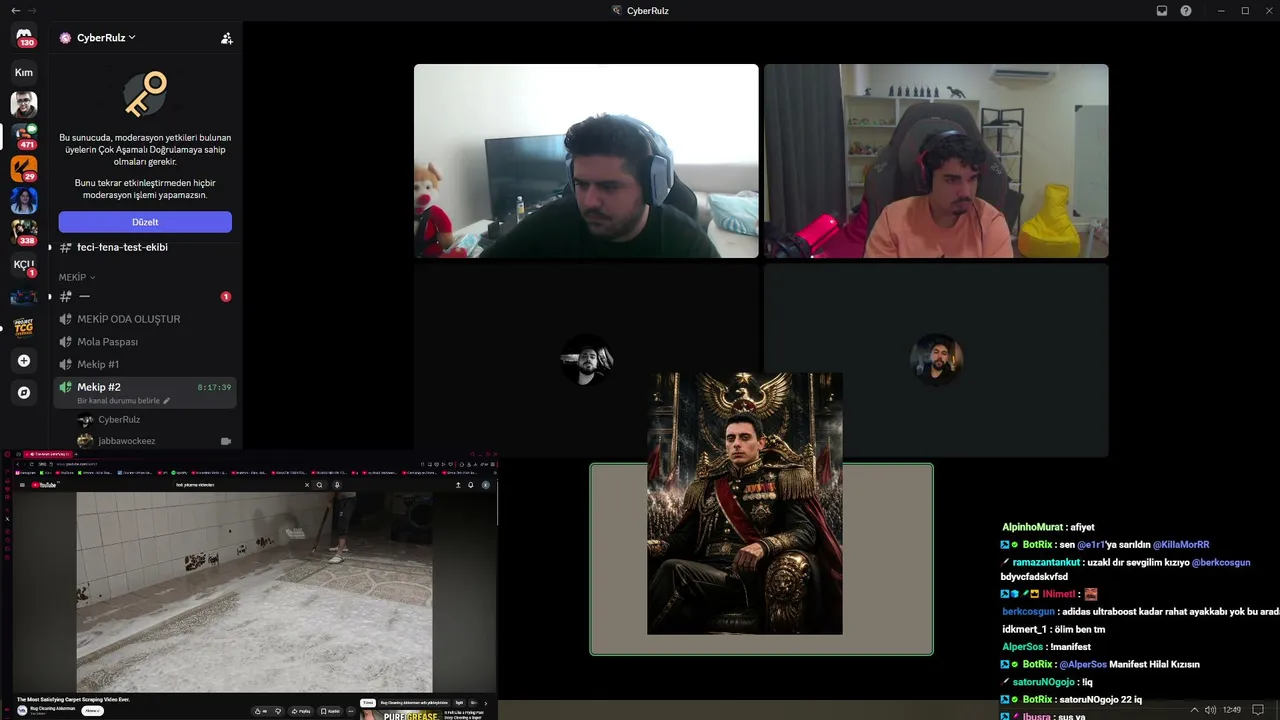Dislike the carpet scraping YouTube video
The image size is (1280, 720).
pyautogui.click(x=277, y=711)
